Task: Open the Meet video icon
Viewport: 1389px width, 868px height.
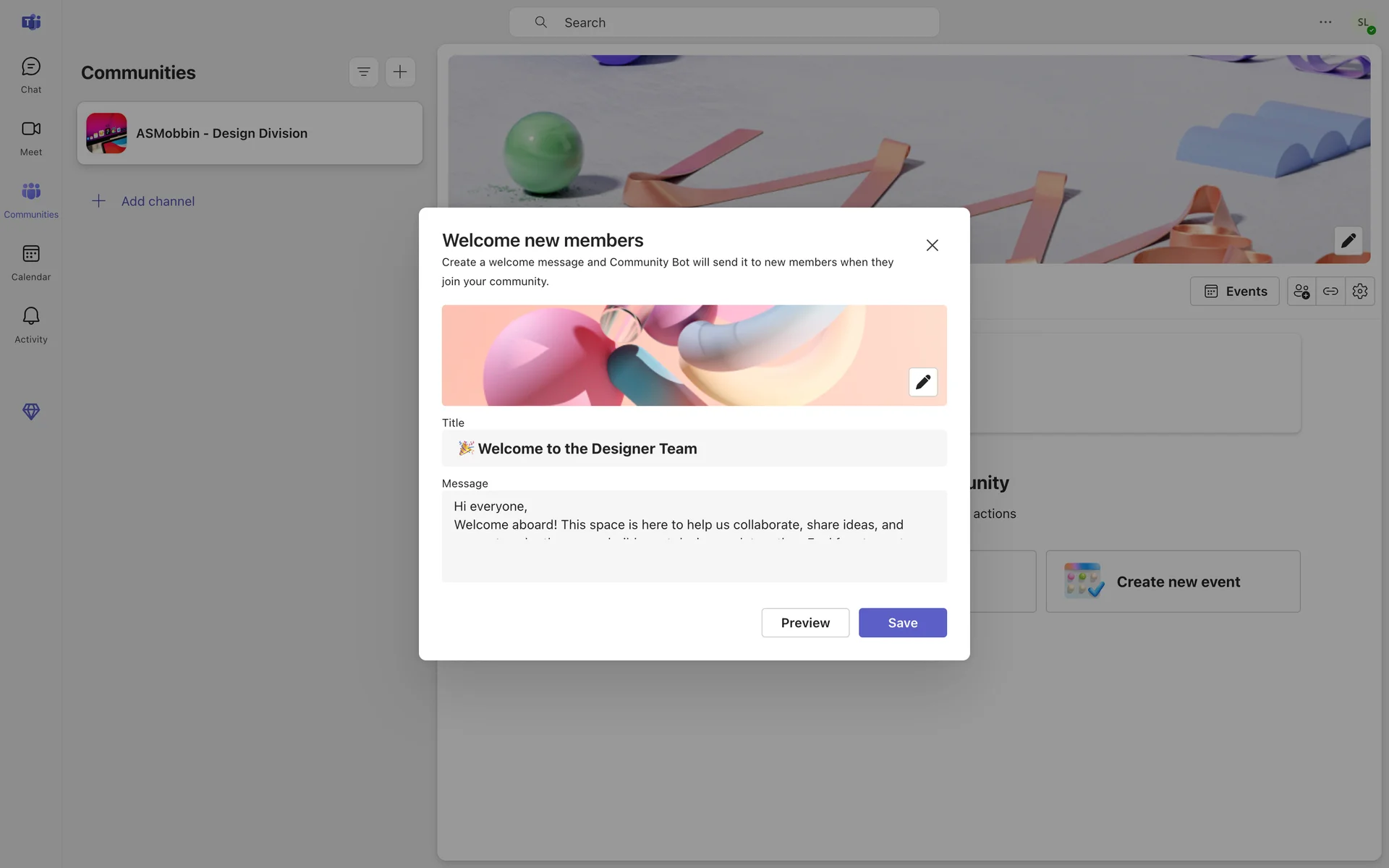Action: pos(30,137)
